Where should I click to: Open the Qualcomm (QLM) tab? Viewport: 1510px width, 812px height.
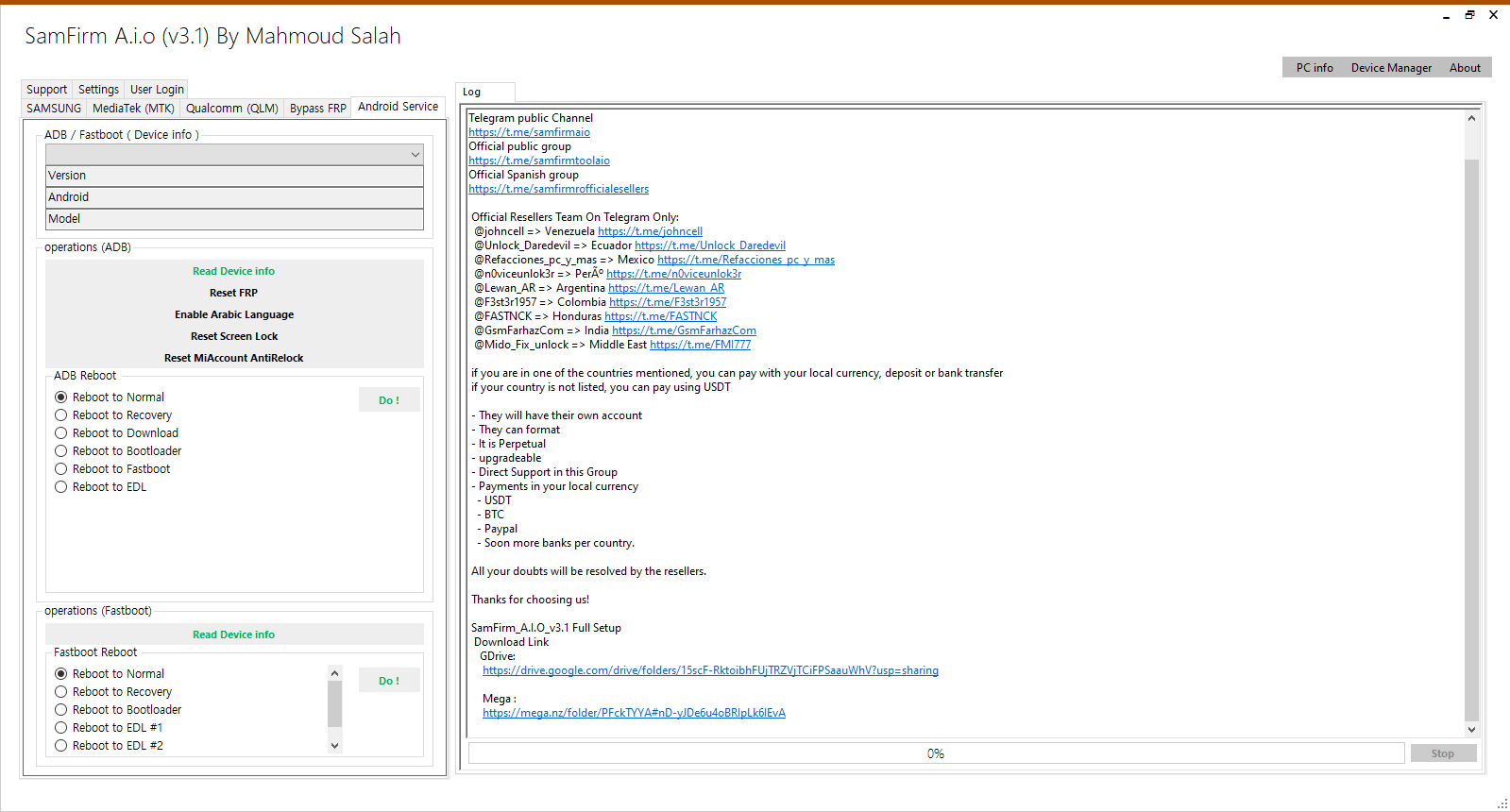click(231, 109)
